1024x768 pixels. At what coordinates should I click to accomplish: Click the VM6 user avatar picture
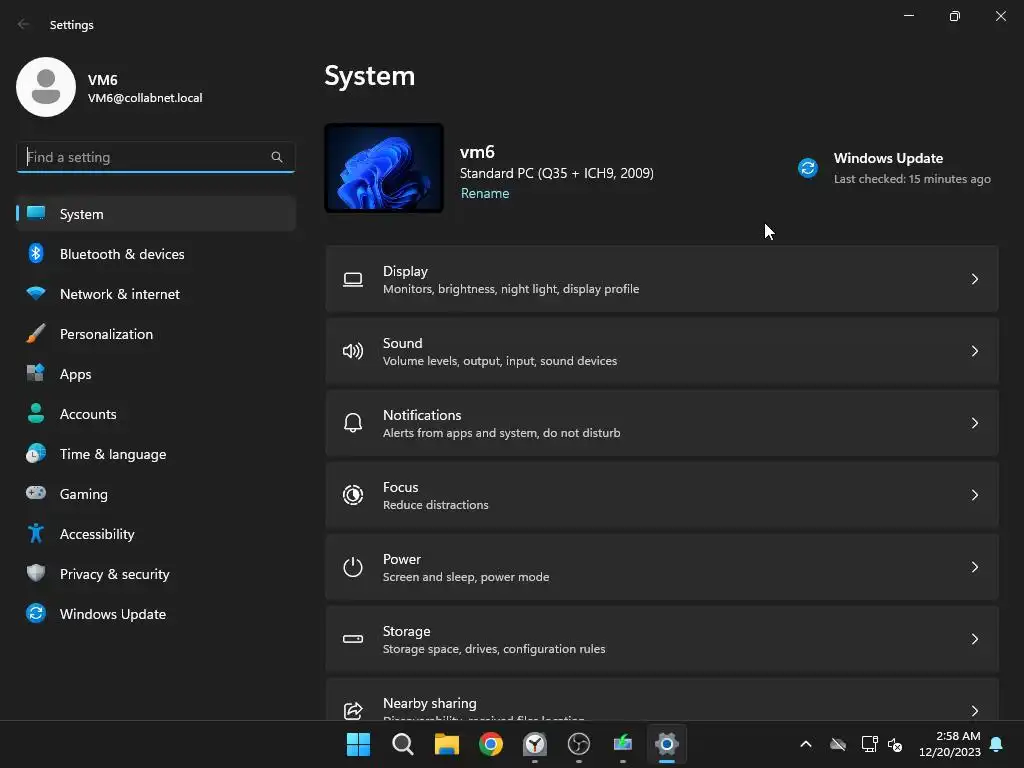pyautogui.click(x=46, y=87)
